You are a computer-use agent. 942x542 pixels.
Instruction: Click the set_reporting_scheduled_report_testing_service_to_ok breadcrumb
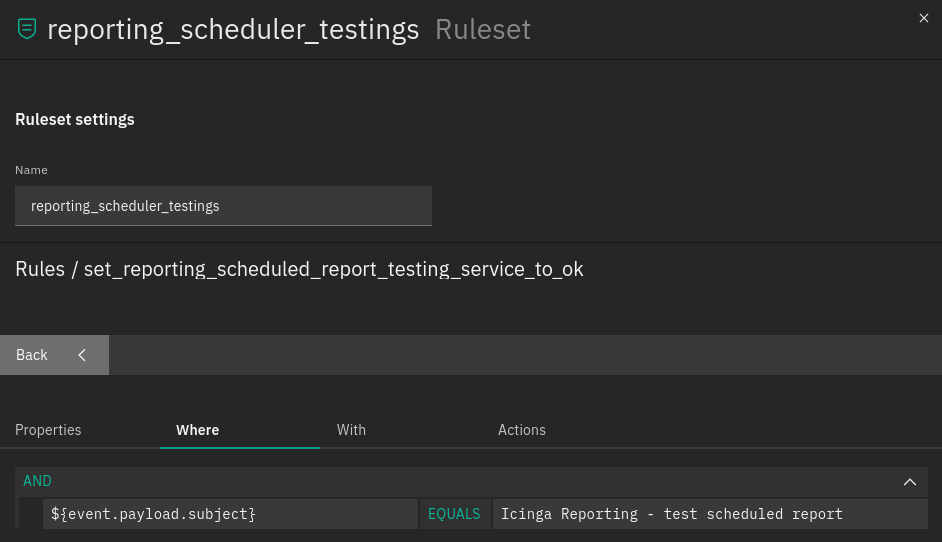(333, 269)
